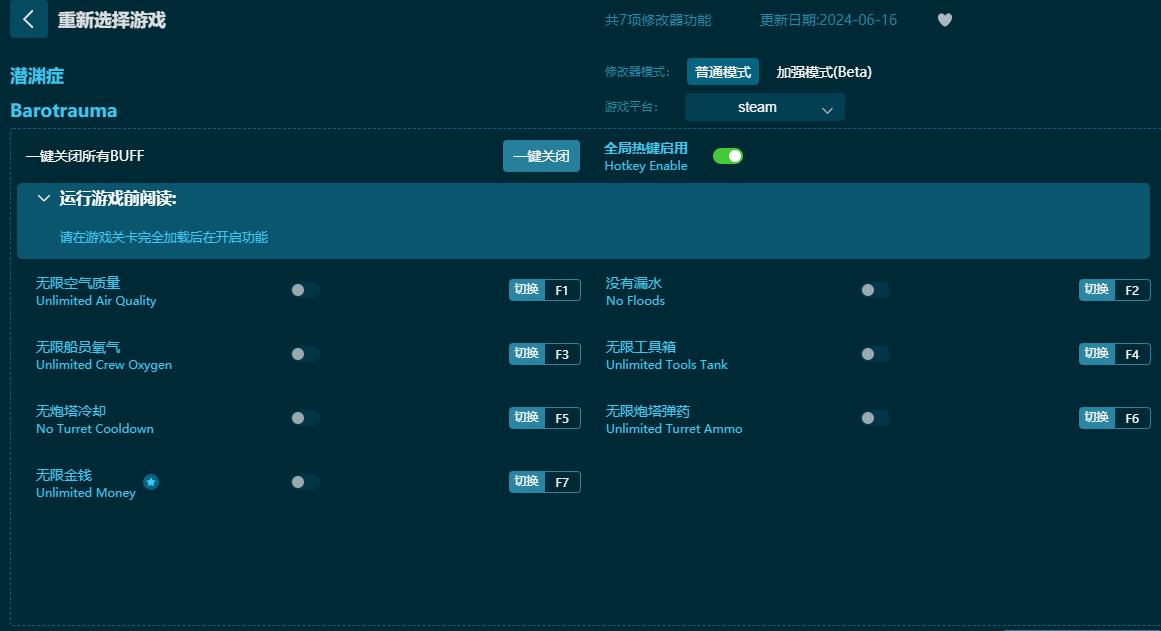Click the F6 hotkey field
1161x631 pixels.
point(1132,418)
